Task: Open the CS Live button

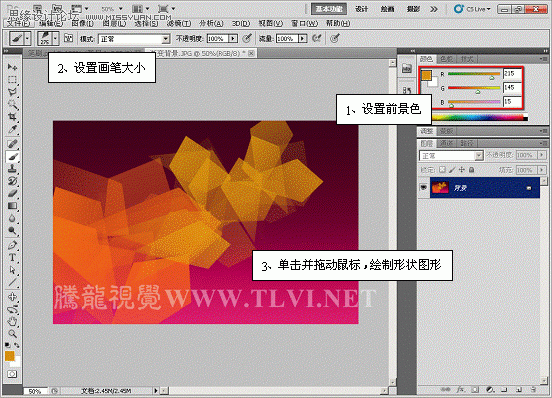Action: [x=472, y=9]
